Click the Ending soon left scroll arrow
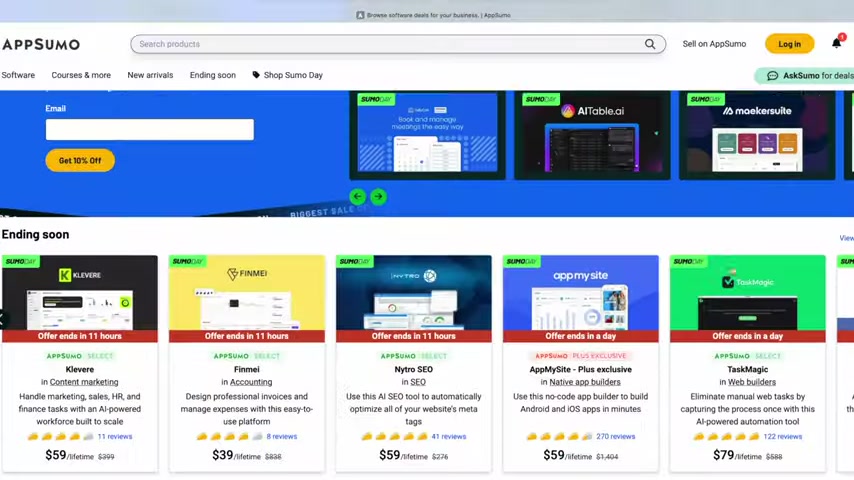Image resolution: width=854 pixels, height=480 pixels. tap(3, 319)
